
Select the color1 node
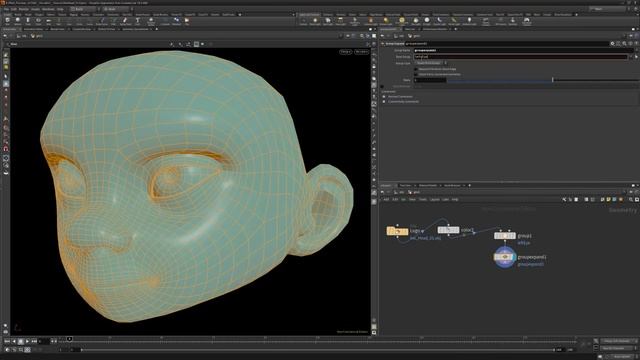tap(448, 230)
